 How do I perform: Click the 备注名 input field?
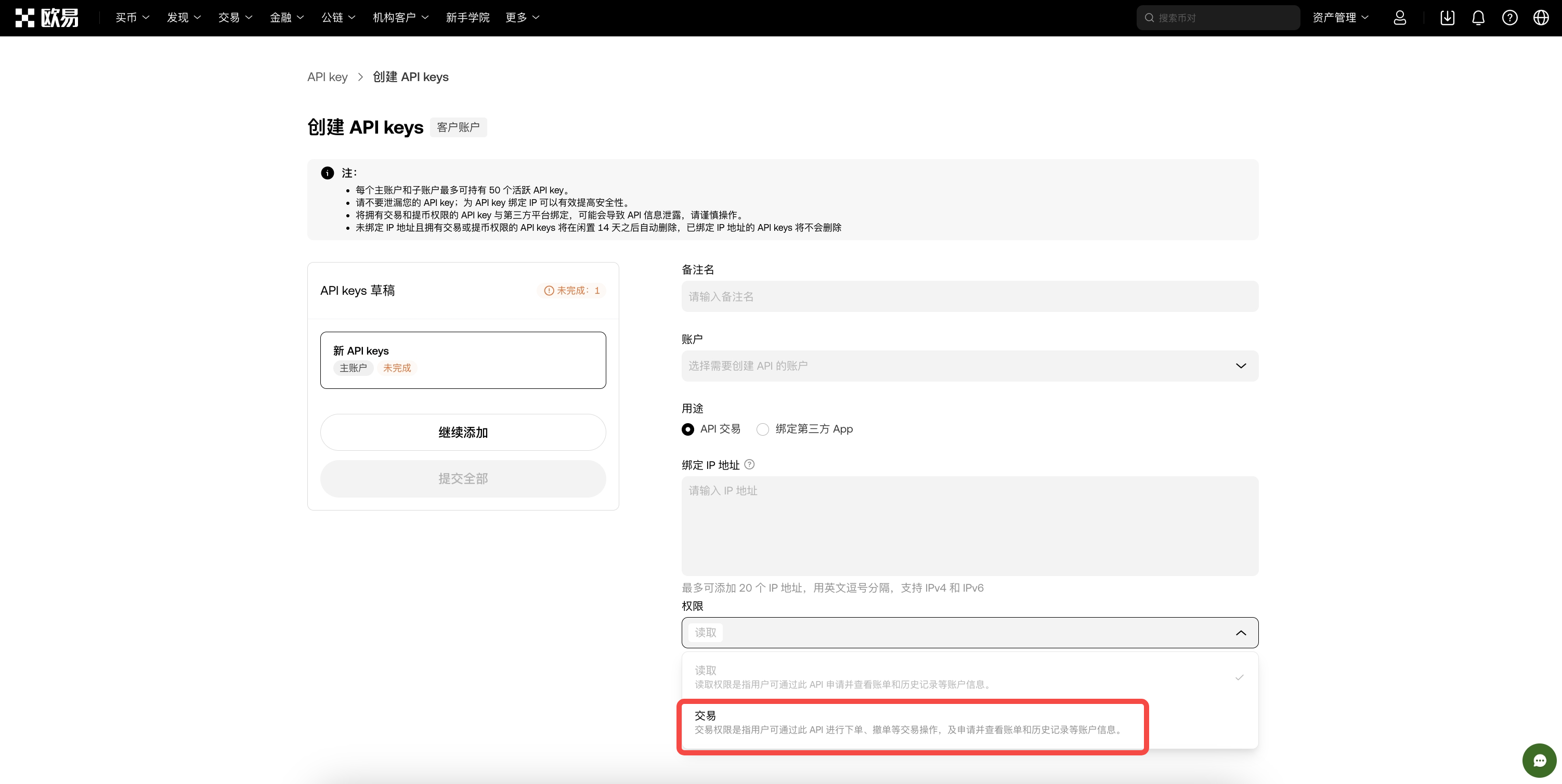(969, 296)
